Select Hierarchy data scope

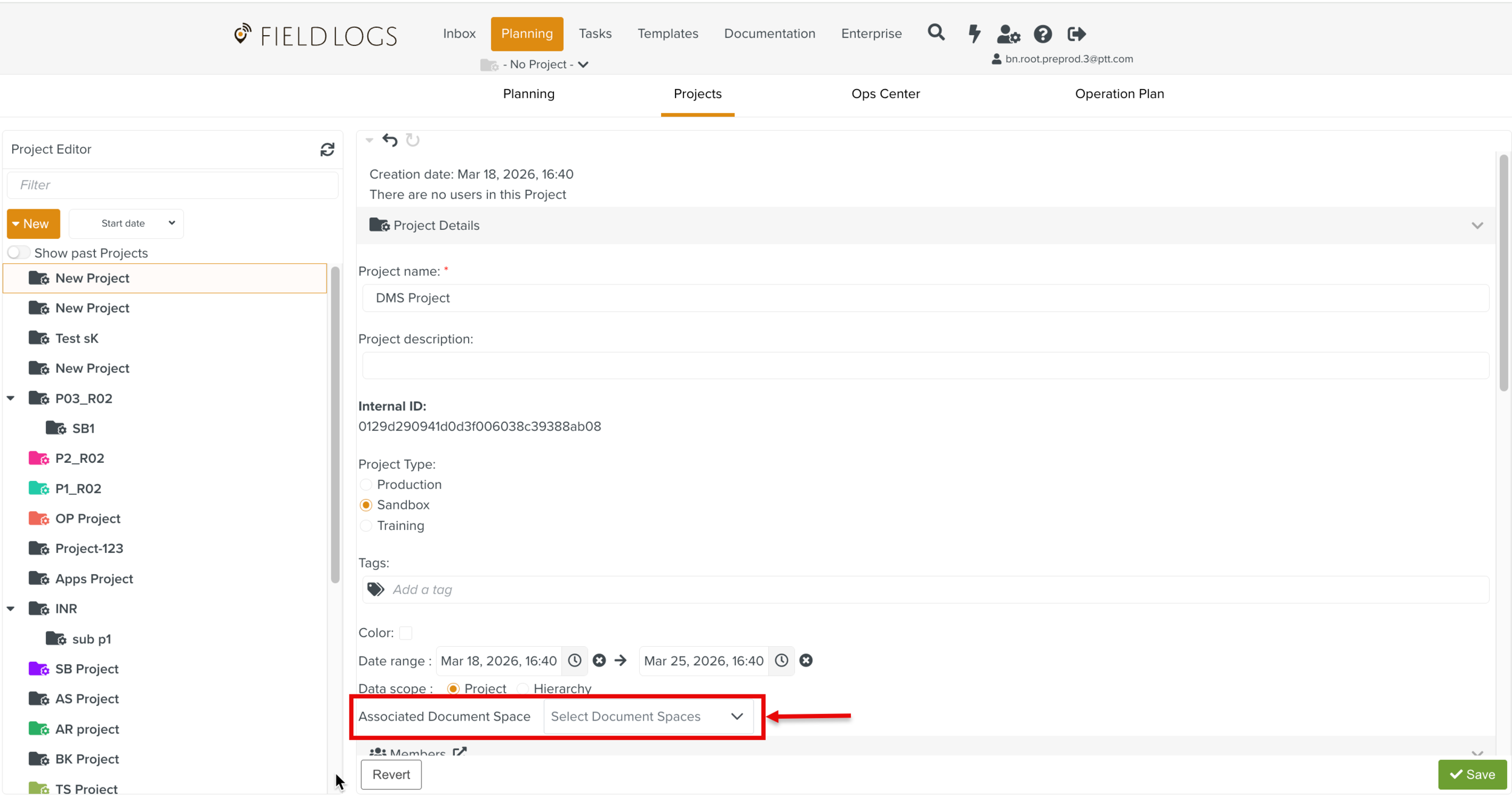[x=523, y=688]
